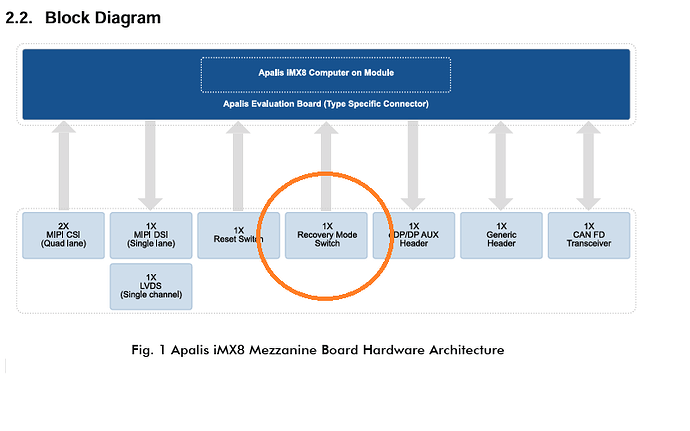The image size is (690, 431).
Task: Click the 1X Reset Switch block
Action: [239, 235]
